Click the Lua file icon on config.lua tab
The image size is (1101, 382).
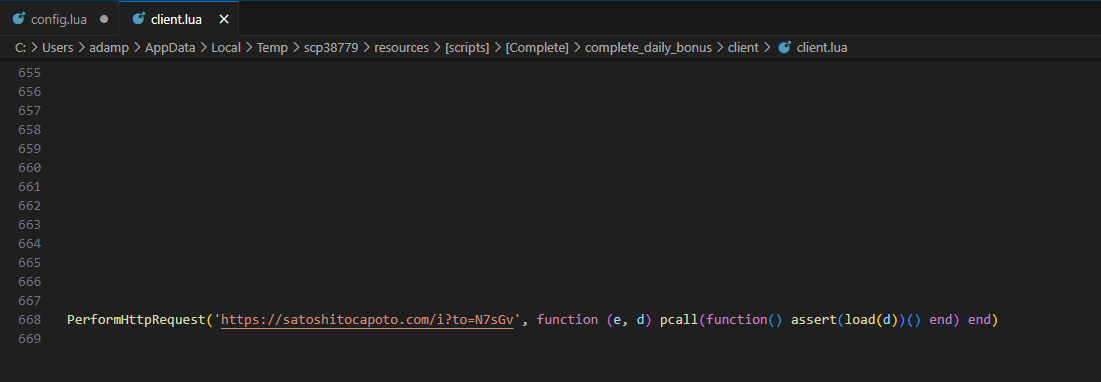tap(19, 19)
